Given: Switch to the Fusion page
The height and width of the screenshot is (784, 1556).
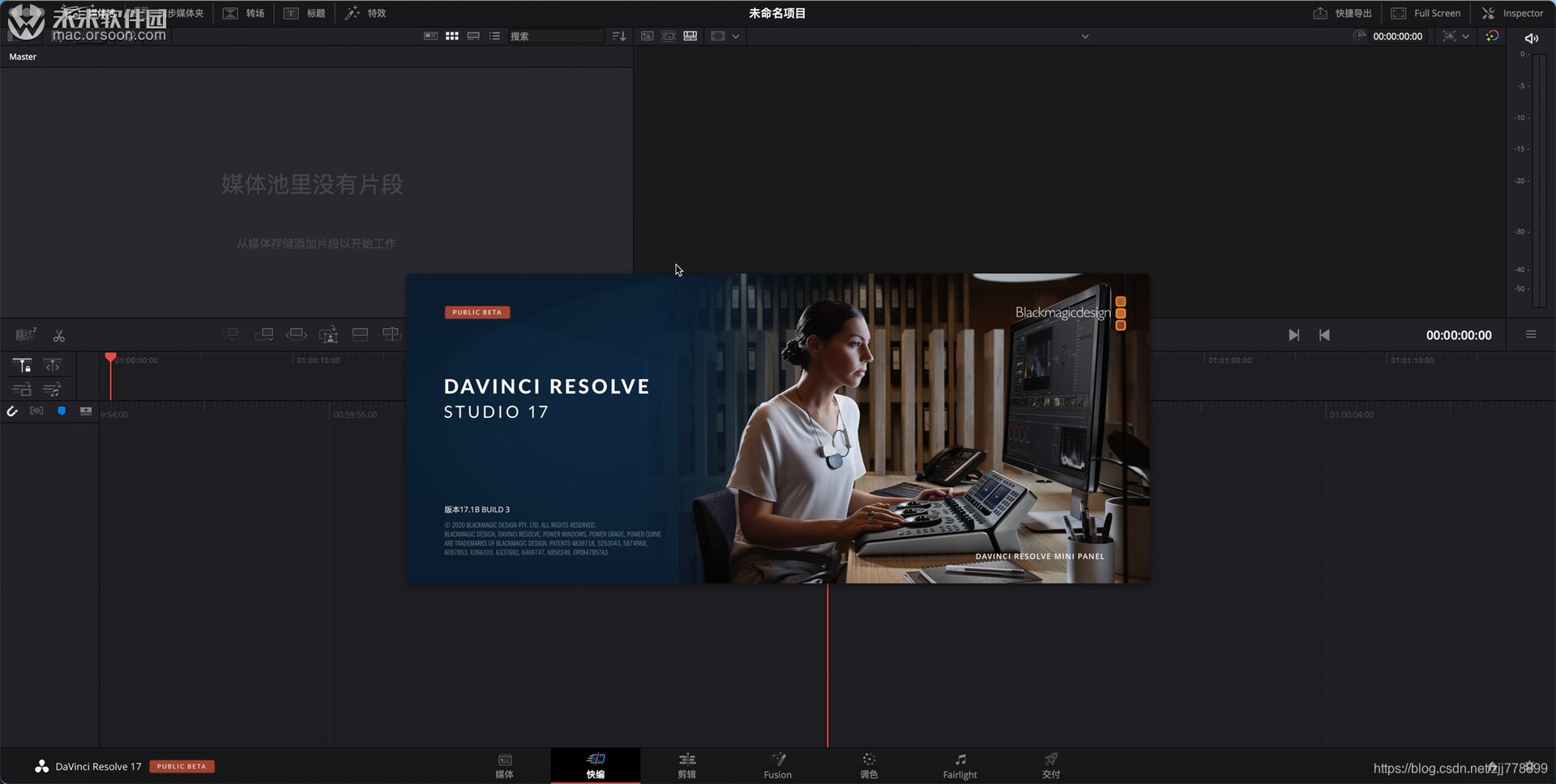Looking at the screenshot, I should pos(778,766).
